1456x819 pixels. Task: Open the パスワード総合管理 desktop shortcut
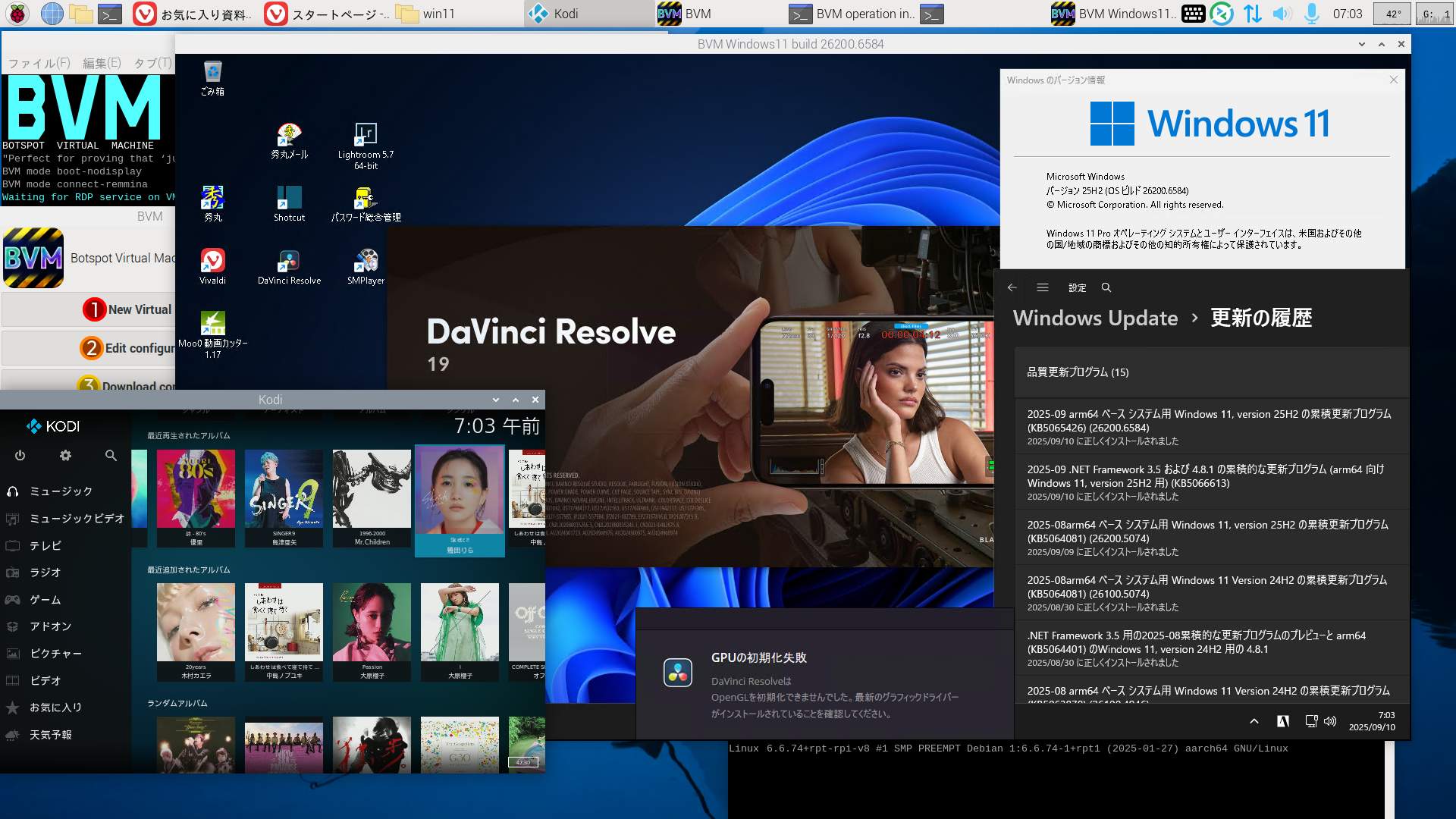tap(366, 204)
